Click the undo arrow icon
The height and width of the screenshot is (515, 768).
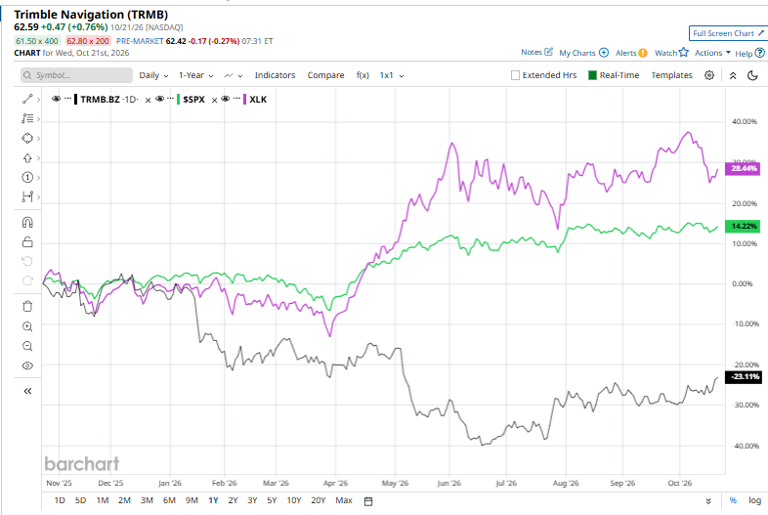click(x=27, y=261)
